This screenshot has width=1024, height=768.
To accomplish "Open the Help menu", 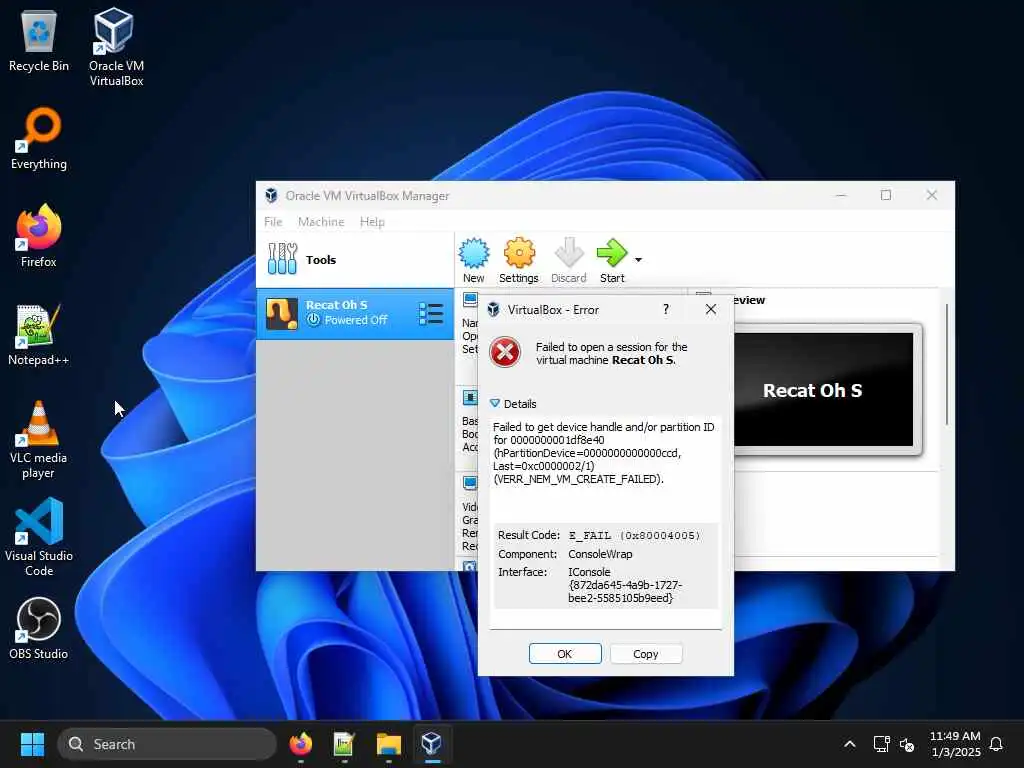I will tap(372, 222).
